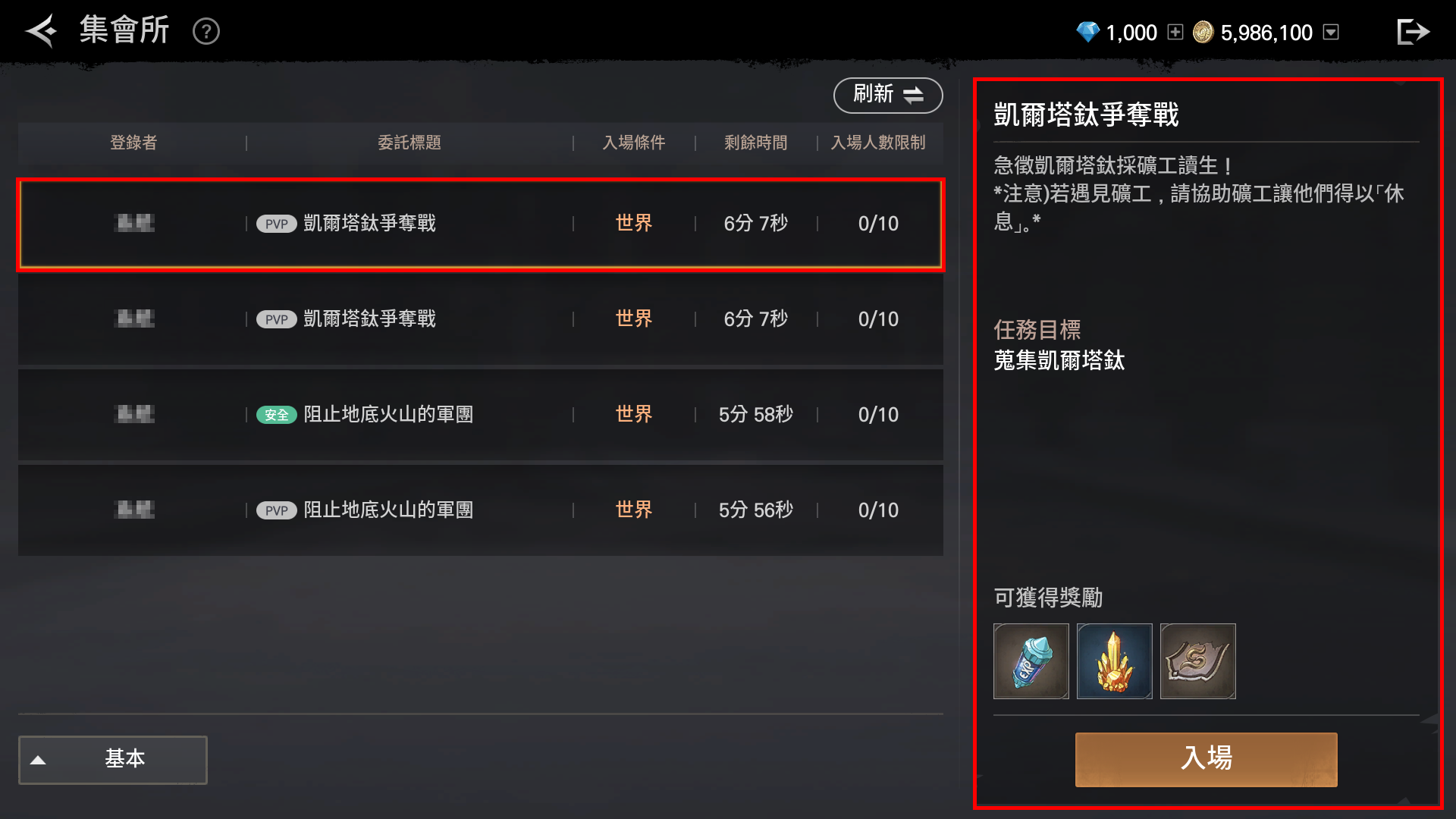This screenshot has height=819, width=1456.
Task: Click the 入場人數限制 column header
Action: 878,143
